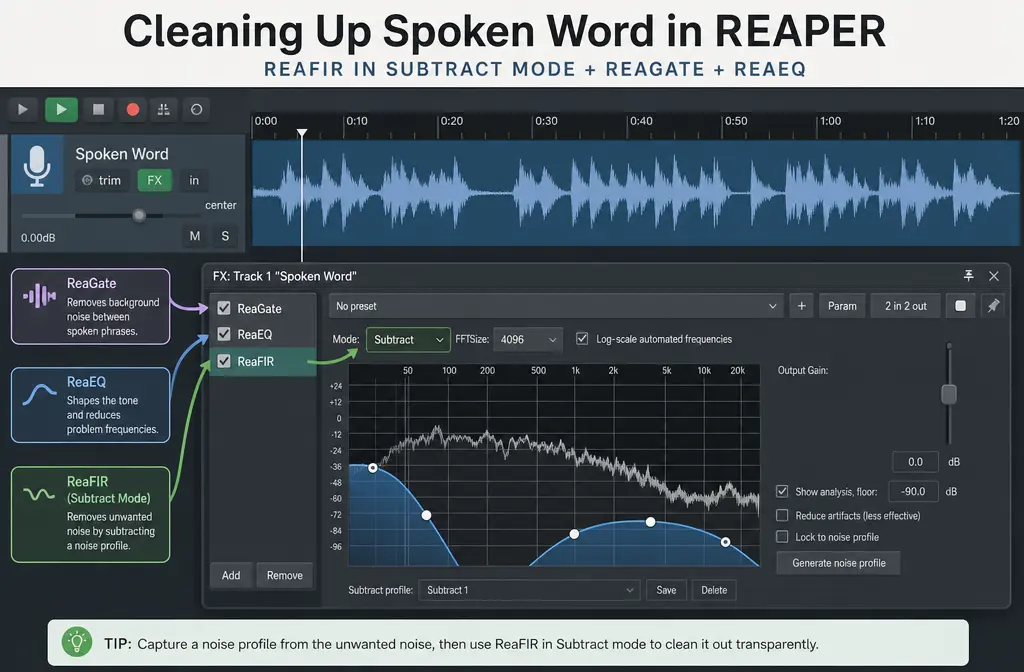
Task: Open the Subtract profile dropdown
Action: pyautogui.click(x=529, y=590)
